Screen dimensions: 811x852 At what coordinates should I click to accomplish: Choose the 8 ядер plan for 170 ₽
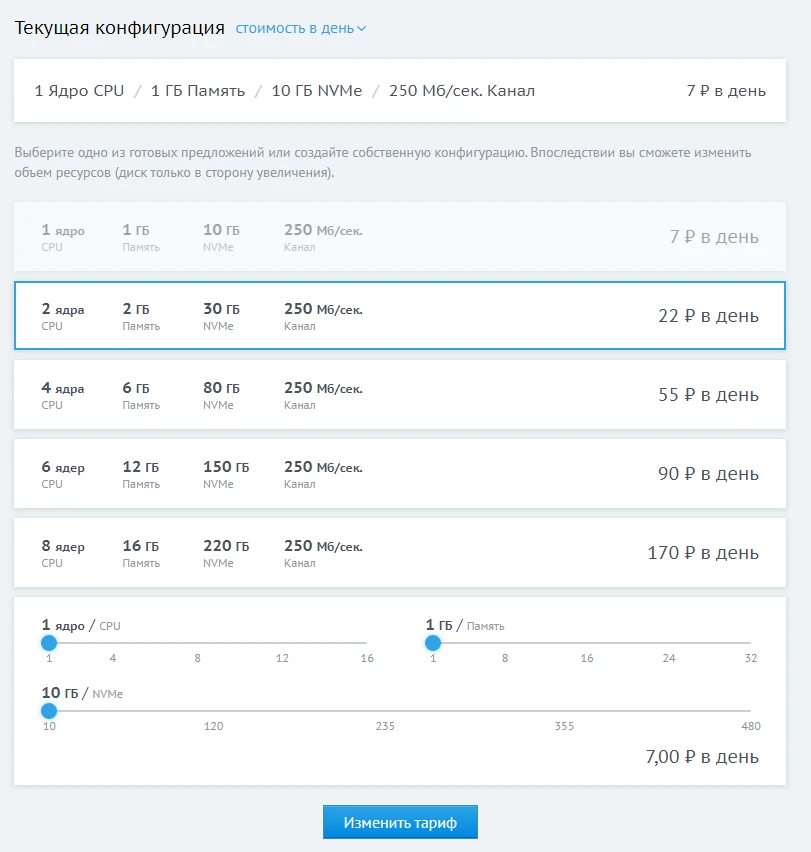[x=399, y=553]
